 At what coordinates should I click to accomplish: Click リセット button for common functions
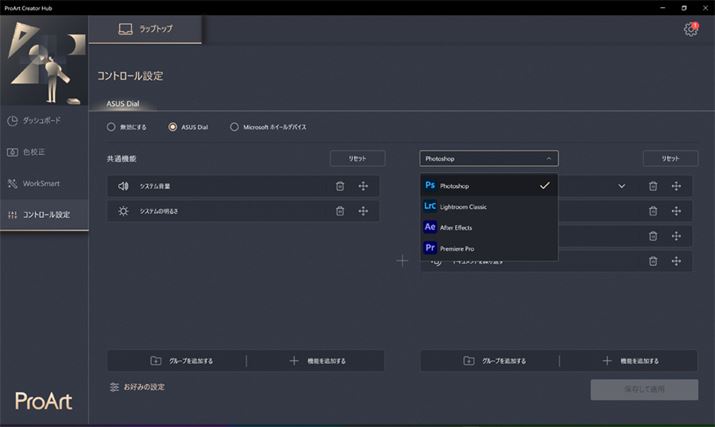357,158
